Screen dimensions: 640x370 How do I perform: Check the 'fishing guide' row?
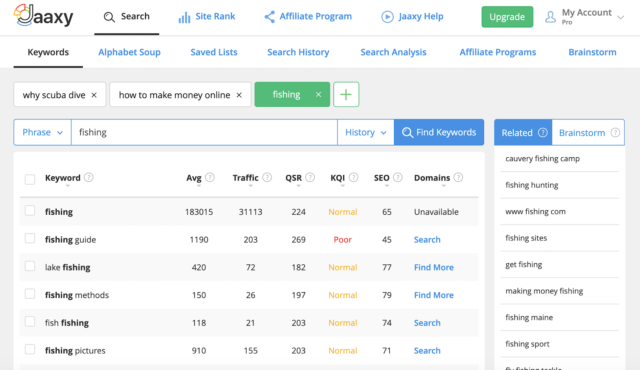pos(30,238)
